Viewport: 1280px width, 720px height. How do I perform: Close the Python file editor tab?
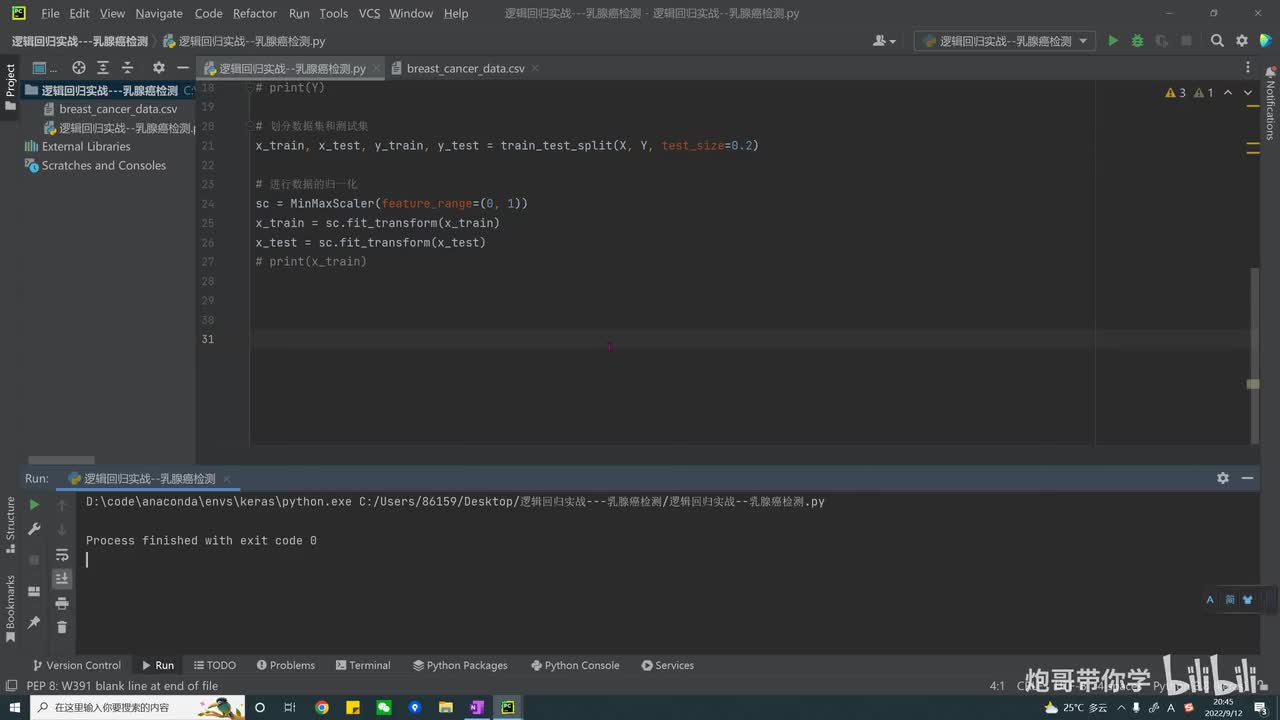point(376,69)
